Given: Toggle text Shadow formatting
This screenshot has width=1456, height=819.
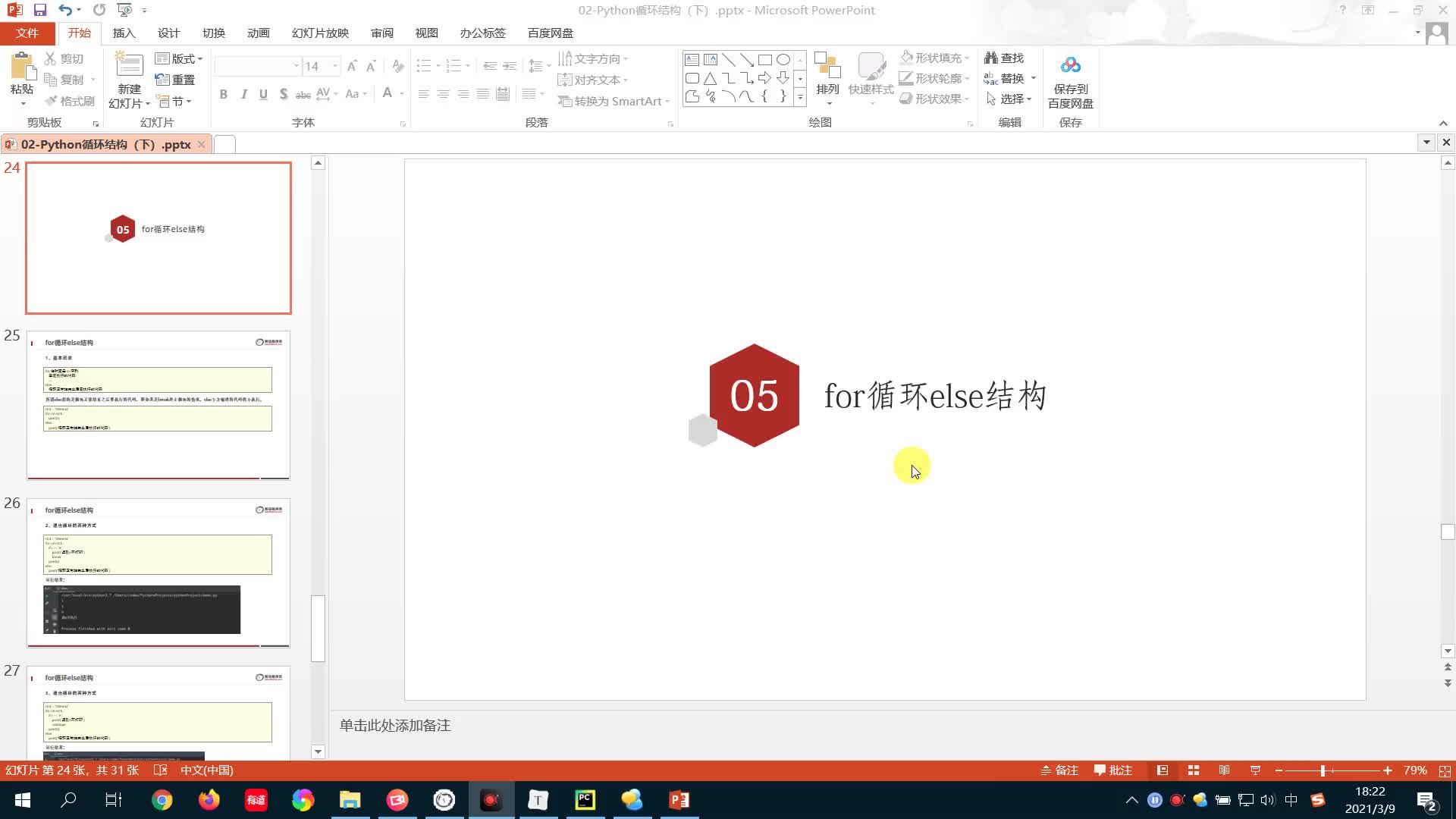Looking at the screenshot, I should click(283, 94).
